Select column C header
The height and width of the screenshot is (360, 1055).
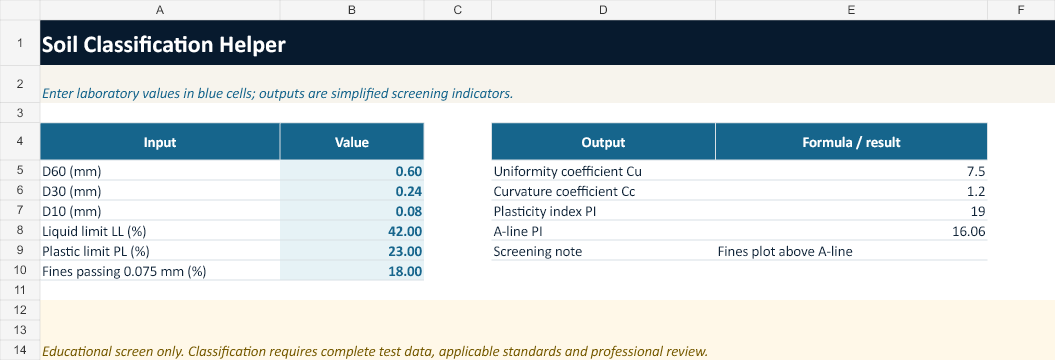tap(458, 9)
